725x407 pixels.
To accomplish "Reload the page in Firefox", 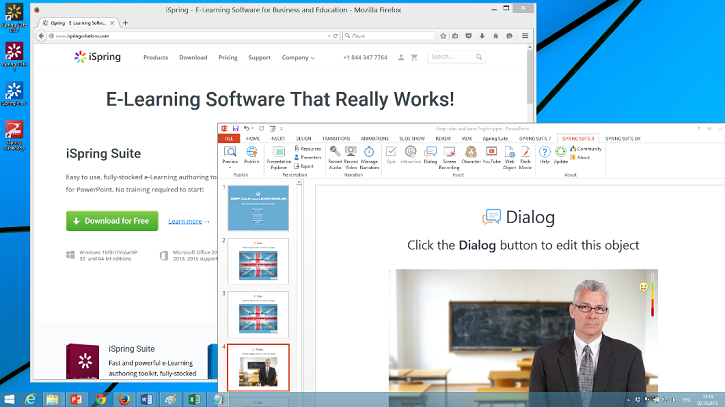I will [x=336, y=36].
